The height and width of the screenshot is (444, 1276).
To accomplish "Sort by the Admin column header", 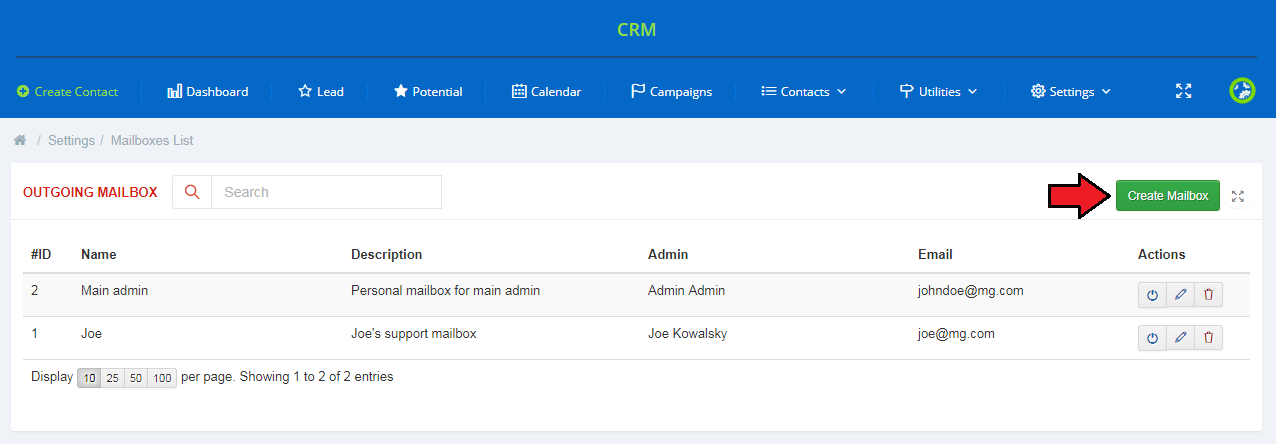I will 668,255.
